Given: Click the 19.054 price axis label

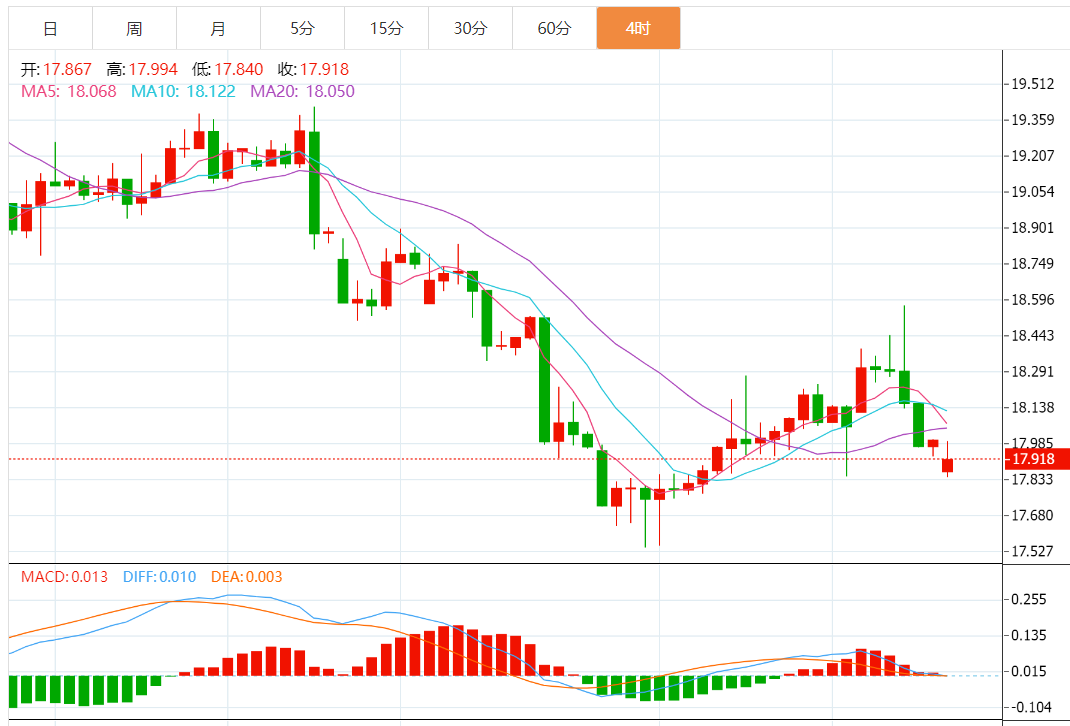Looking at the screenshot, I should tap(1032, 192).
